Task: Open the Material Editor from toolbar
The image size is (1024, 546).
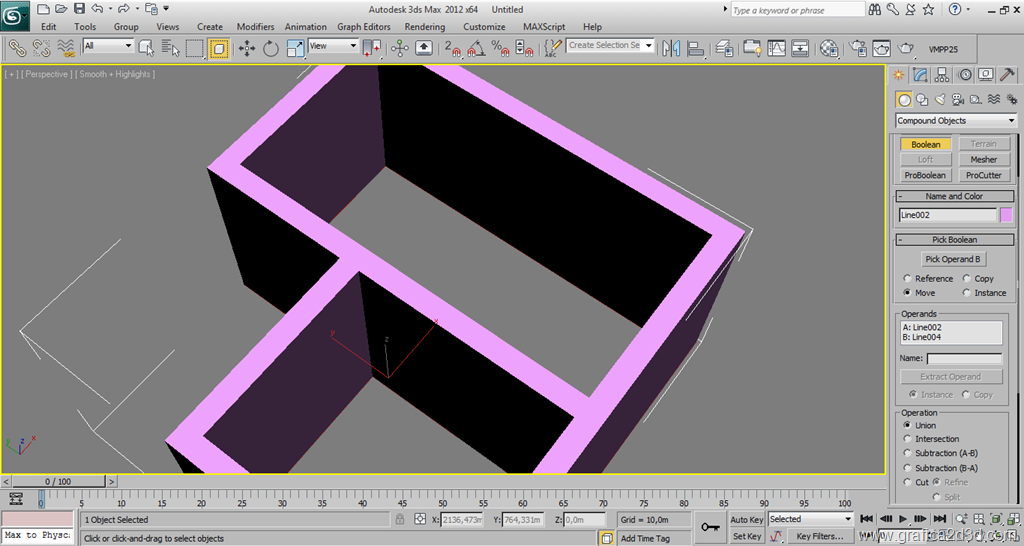Action: (x=829, y=48)
